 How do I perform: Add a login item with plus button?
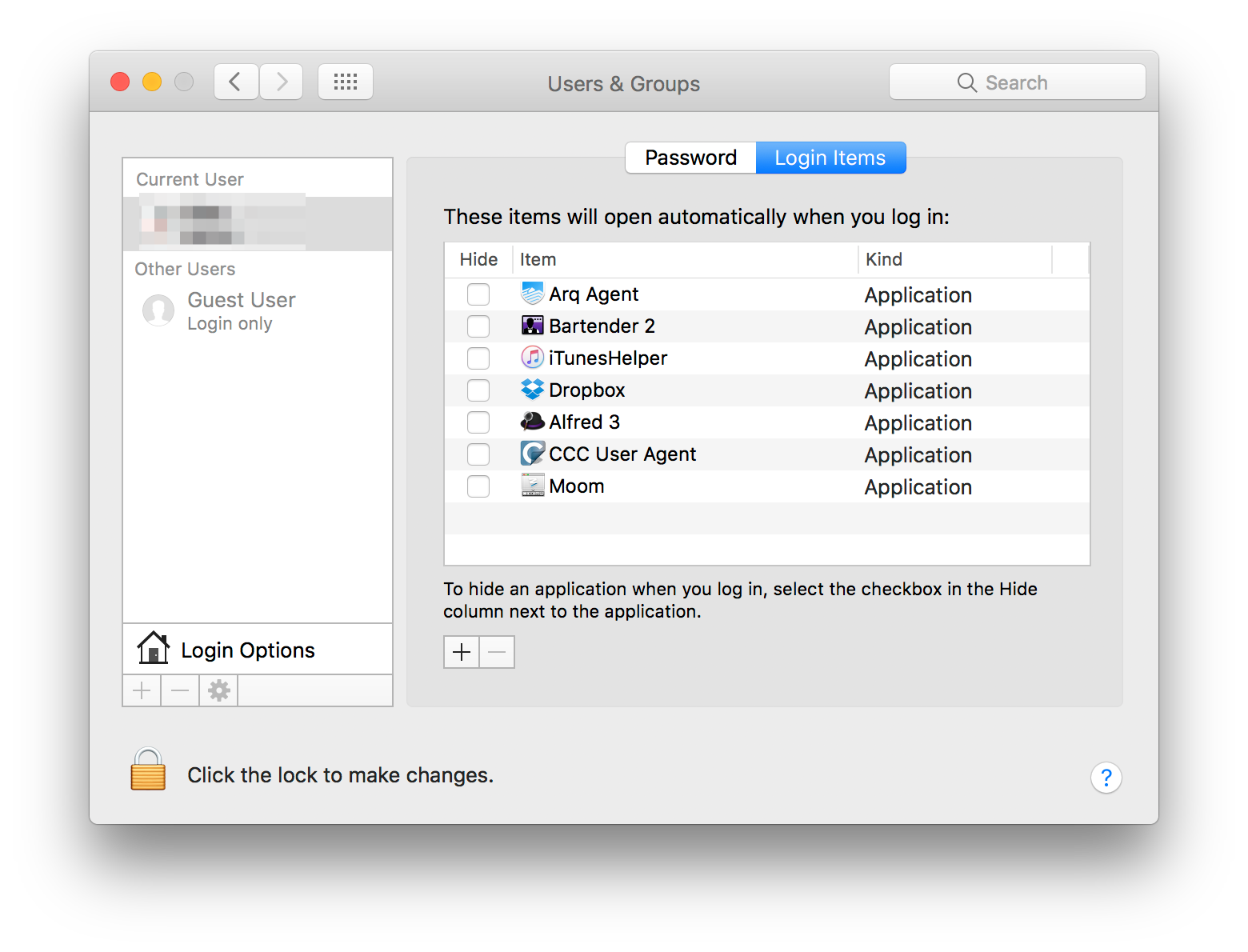[462, 652]
